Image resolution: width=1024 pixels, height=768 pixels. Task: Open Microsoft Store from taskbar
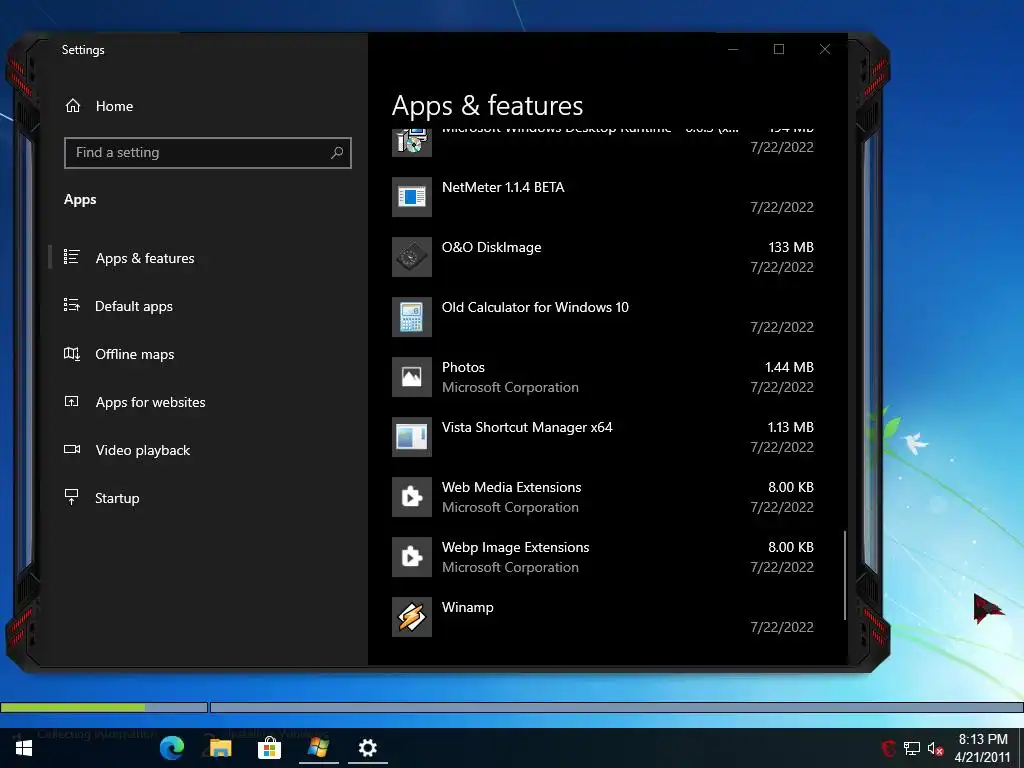pos(269,748)
